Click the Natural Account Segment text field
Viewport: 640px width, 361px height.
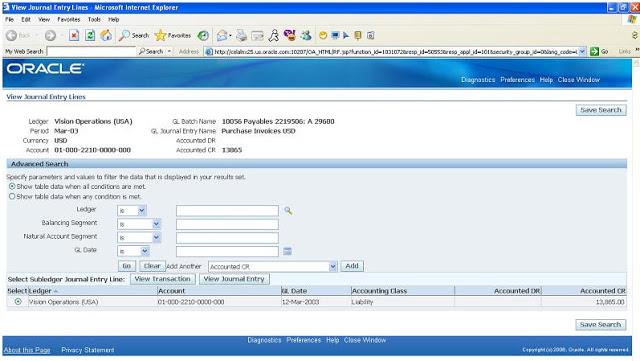coord(227,238)
